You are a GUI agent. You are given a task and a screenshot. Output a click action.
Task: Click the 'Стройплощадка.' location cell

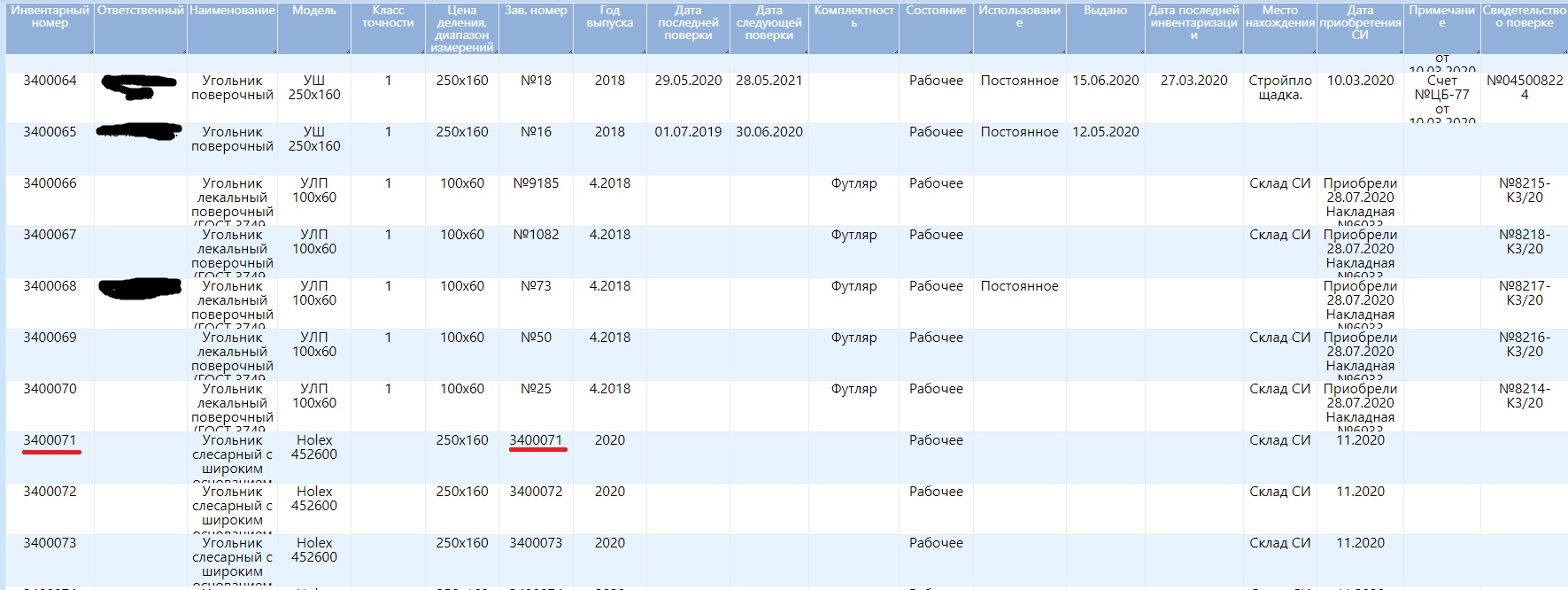tap(1279, 88)
